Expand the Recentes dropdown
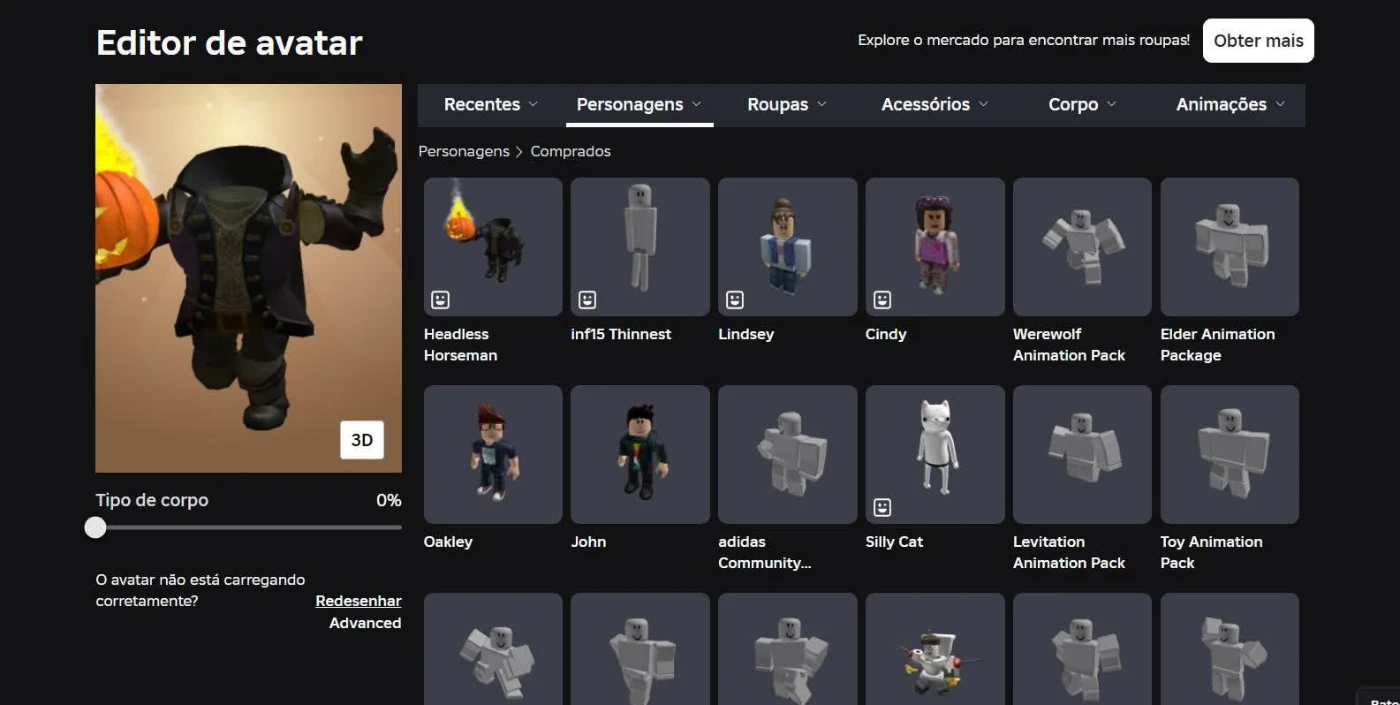 [491, 104]
